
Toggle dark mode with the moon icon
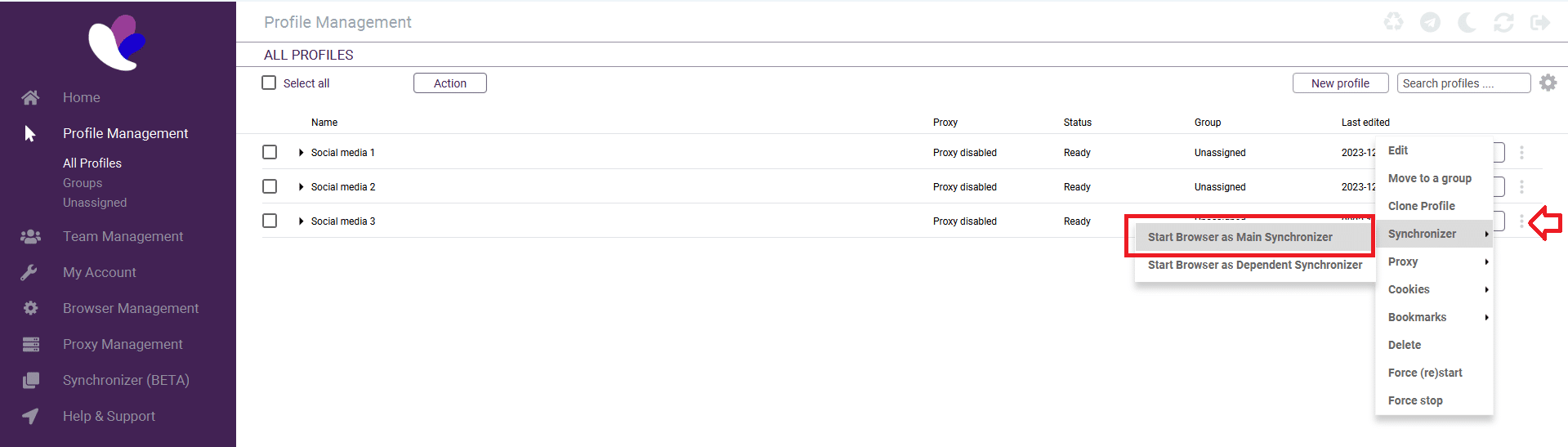(1467, 22)
